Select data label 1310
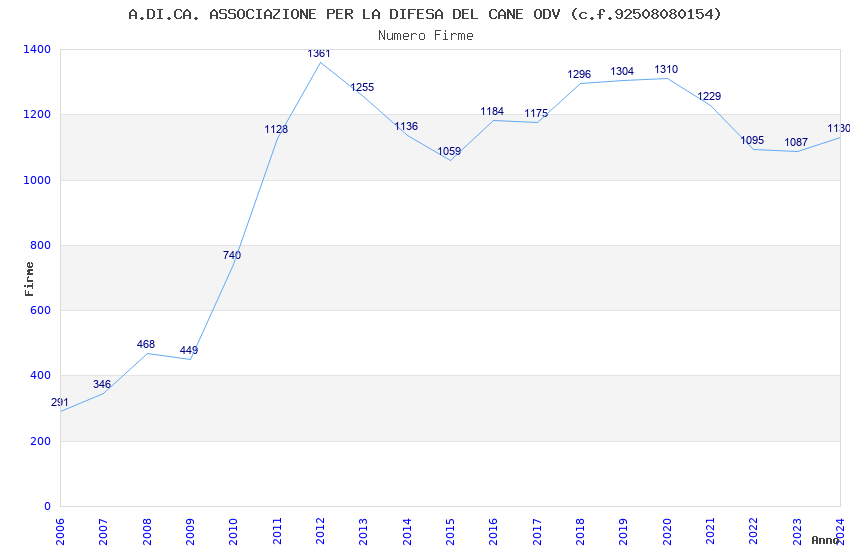 [666, 69]
